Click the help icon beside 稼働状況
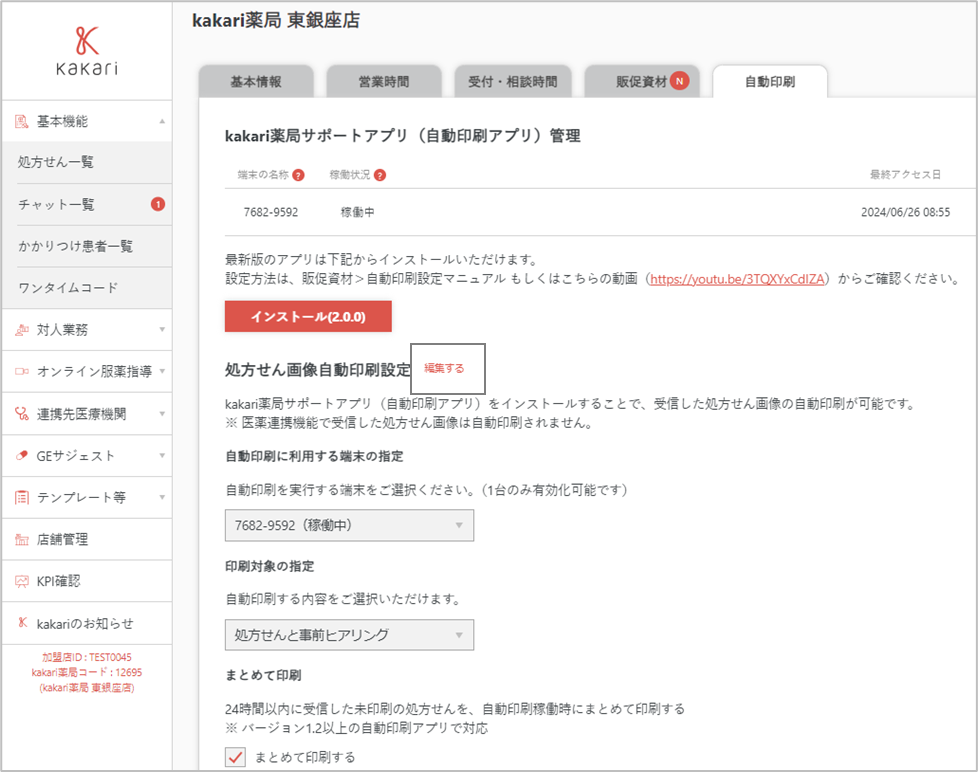This screenshot has width=978, height=772. pyautogui.click(x=380, y=175)
